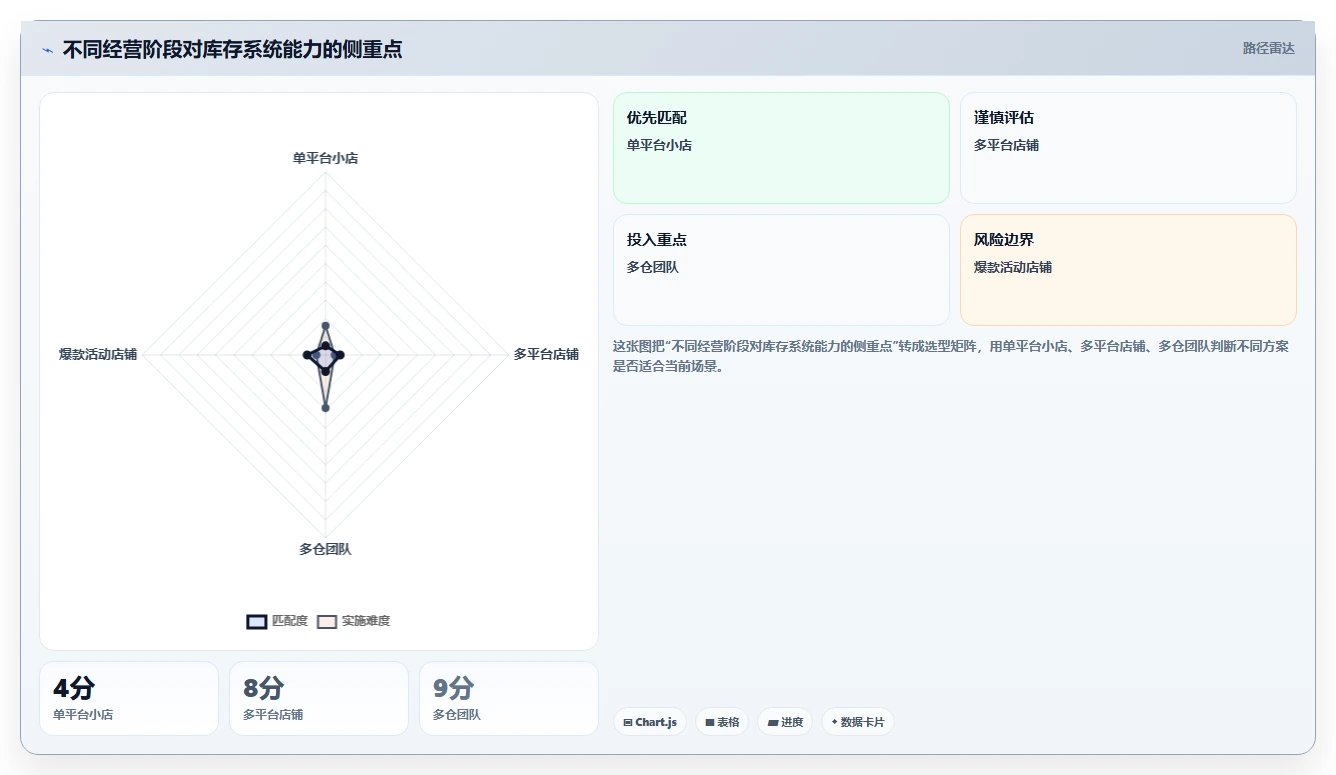Click the page title 不同经营阶段对库存系统能力的侧重点
Screen dimensions: 1336x775
pos(232,49)
